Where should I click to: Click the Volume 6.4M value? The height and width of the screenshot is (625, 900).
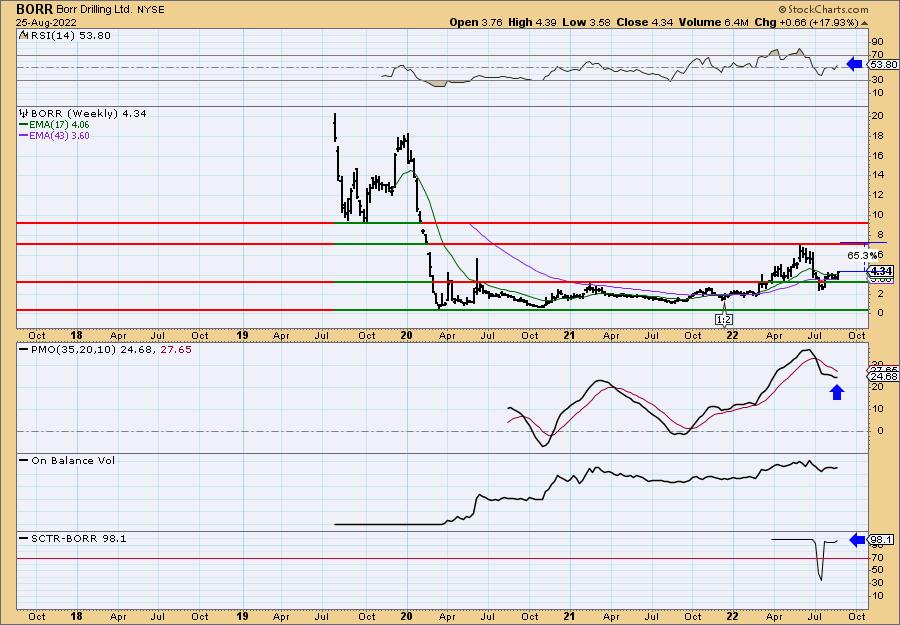pyautogui.click(x=713, y=22)
